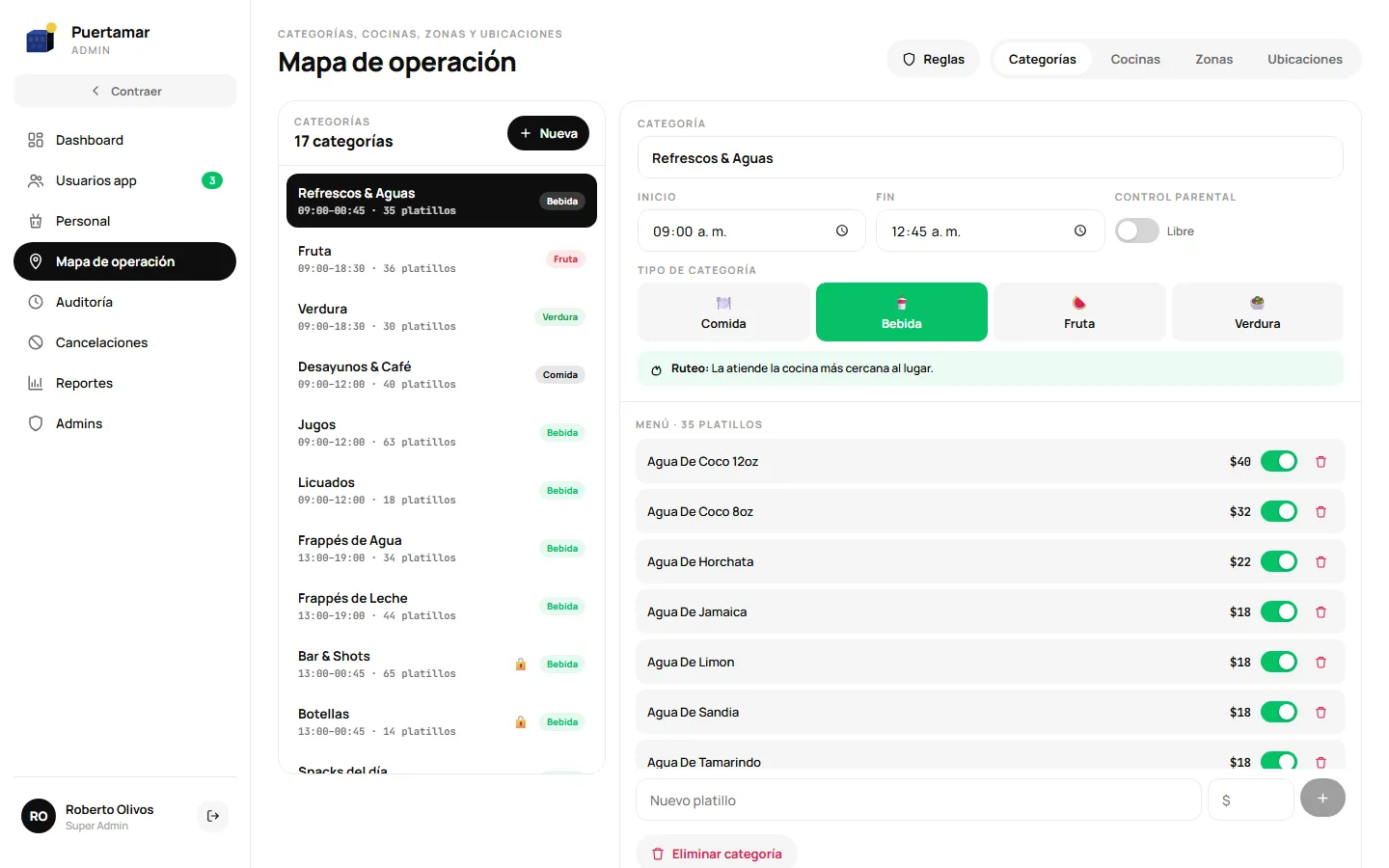Turn off Agua De Coco 8oz availability
The image size is (1389, 868).
tap(1279, 512)
